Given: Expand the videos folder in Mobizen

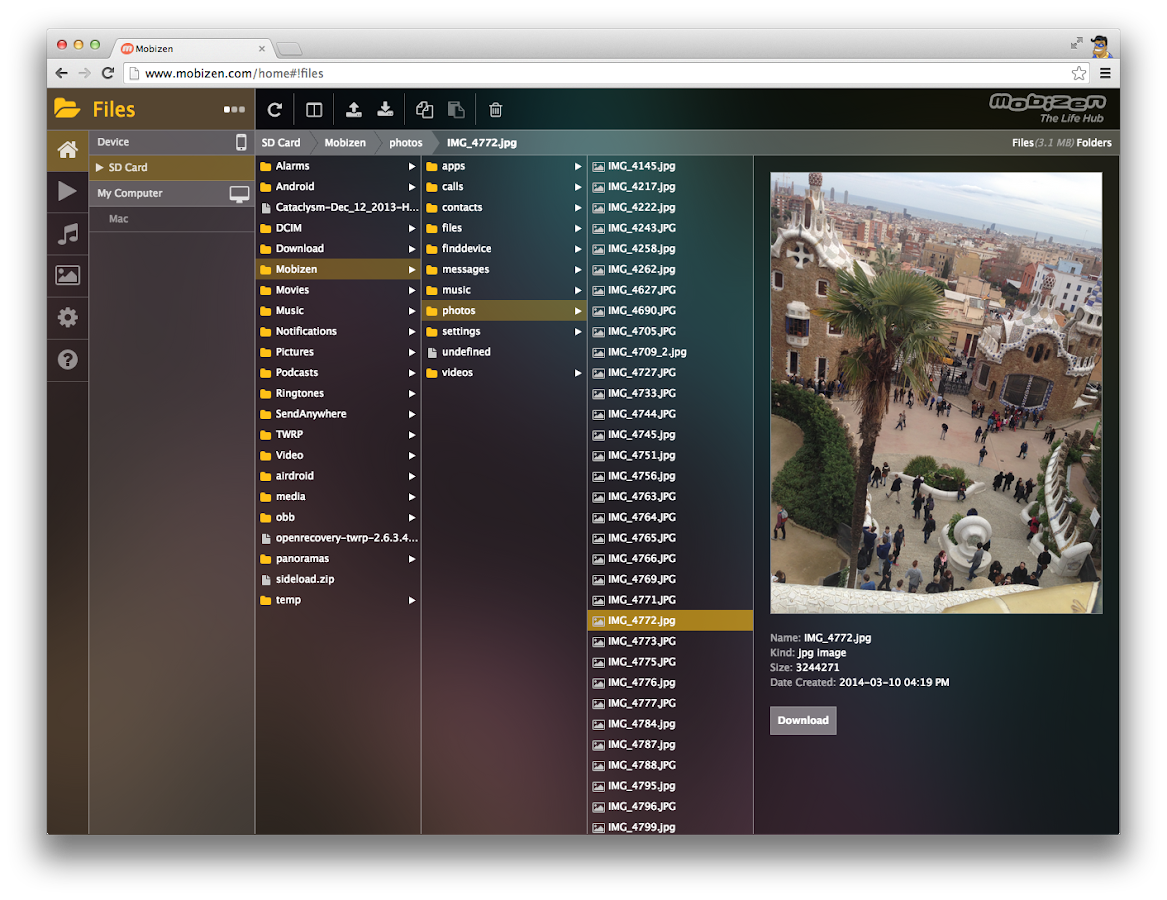Looking at the screenshot, I should point(577,373).
